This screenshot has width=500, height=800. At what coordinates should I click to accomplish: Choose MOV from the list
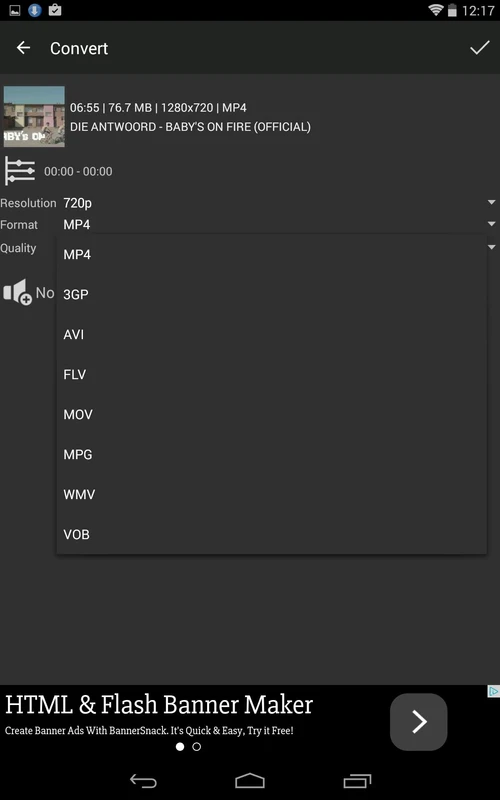[271, 414]
